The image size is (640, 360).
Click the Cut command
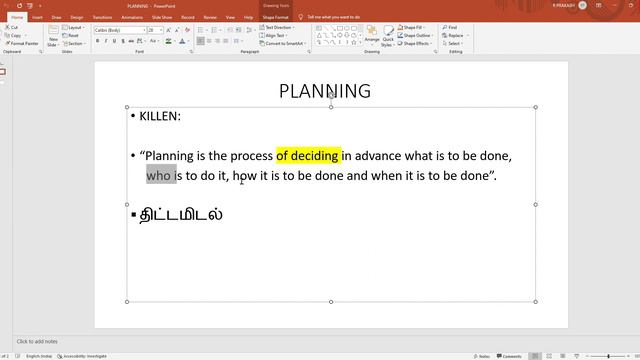click(x=11, y=27)
